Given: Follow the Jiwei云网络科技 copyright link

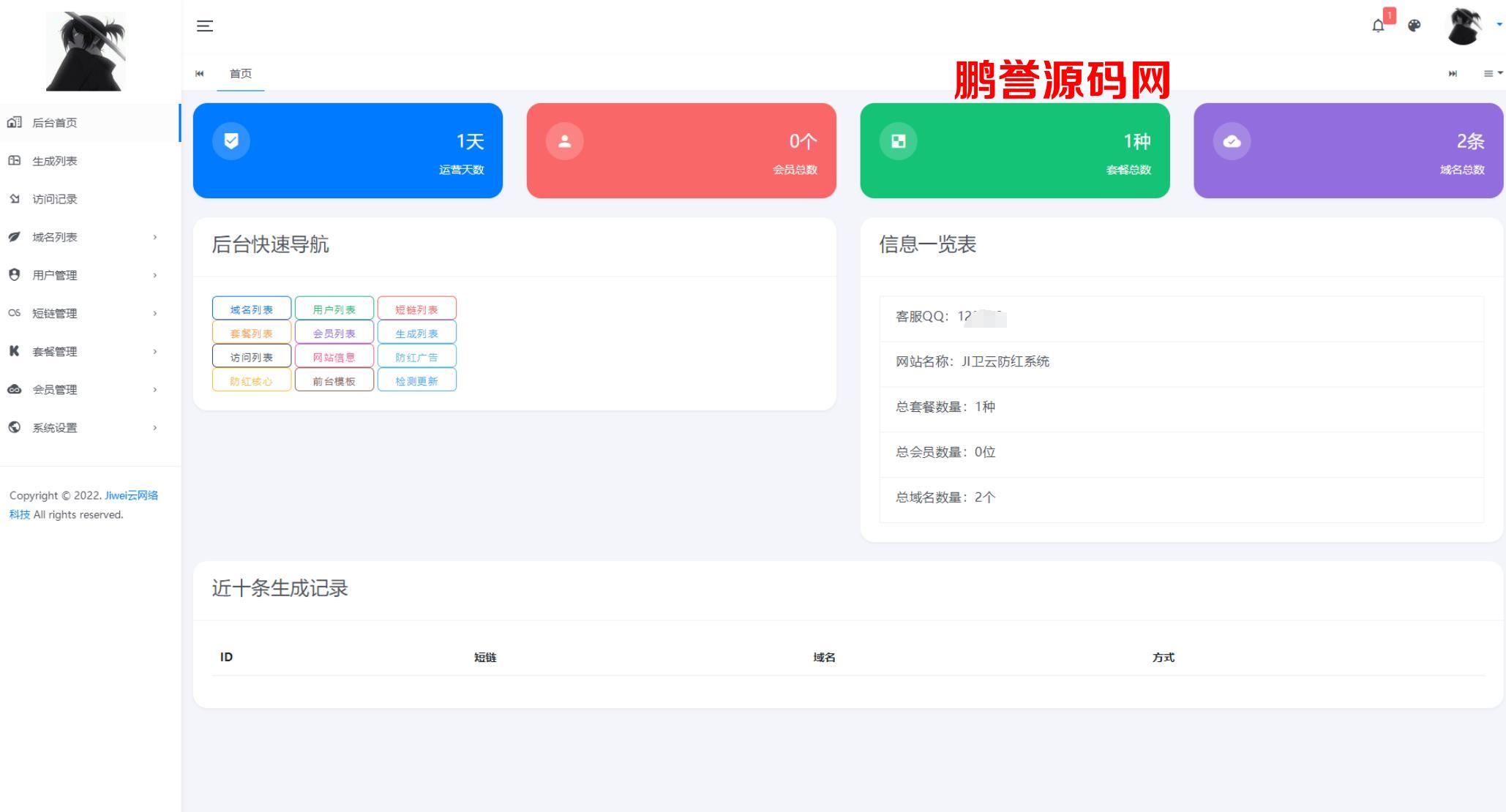Looking at the screenshot, I should (132, 495).
